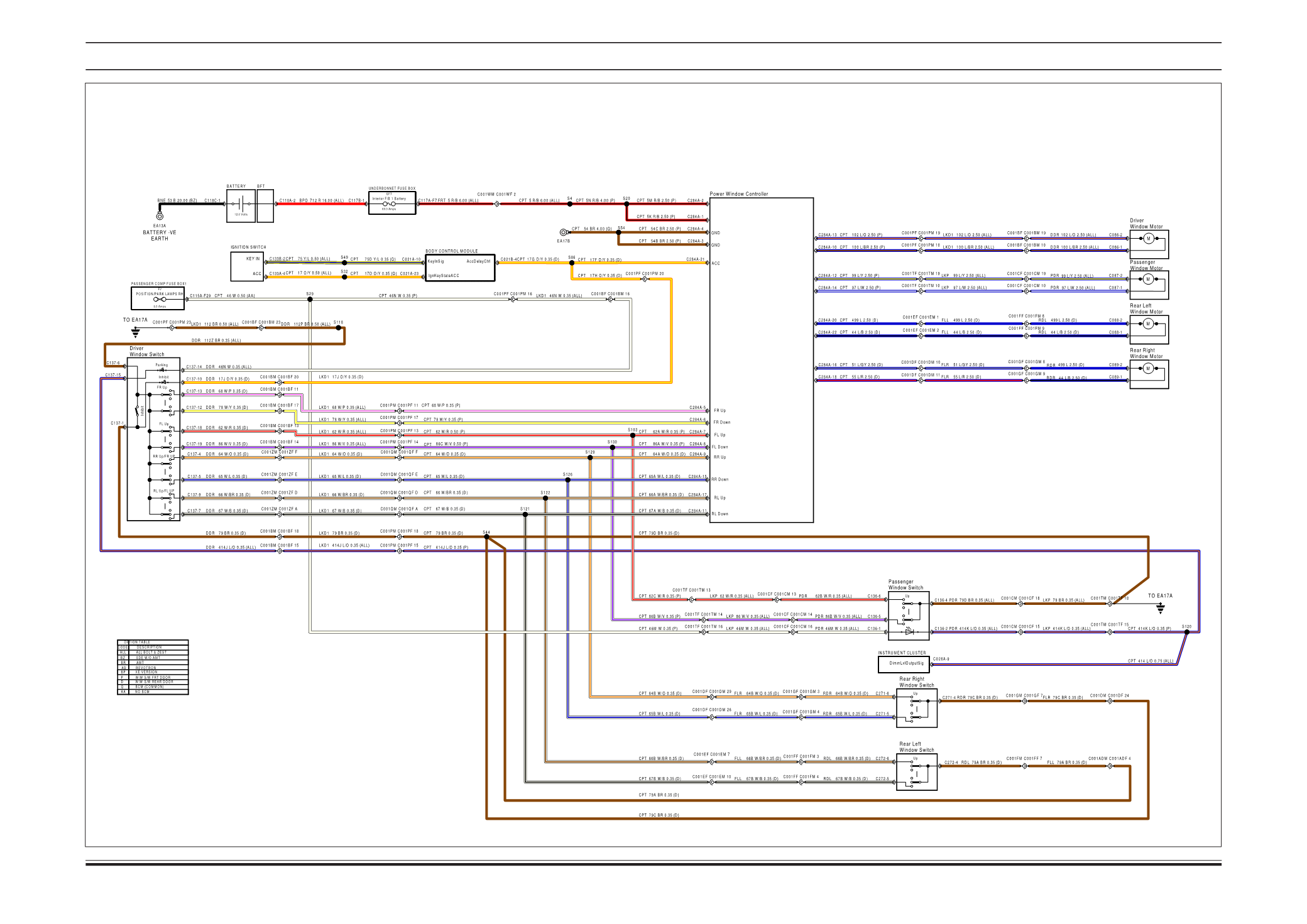Click the Ignition Switch block
The image size is (1307, 924).
point(246,266)
